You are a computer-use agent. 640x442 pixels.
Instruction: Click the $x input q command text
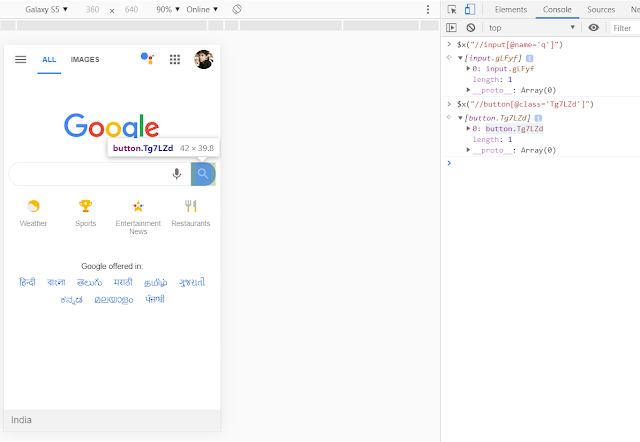(x=510, y=44)
